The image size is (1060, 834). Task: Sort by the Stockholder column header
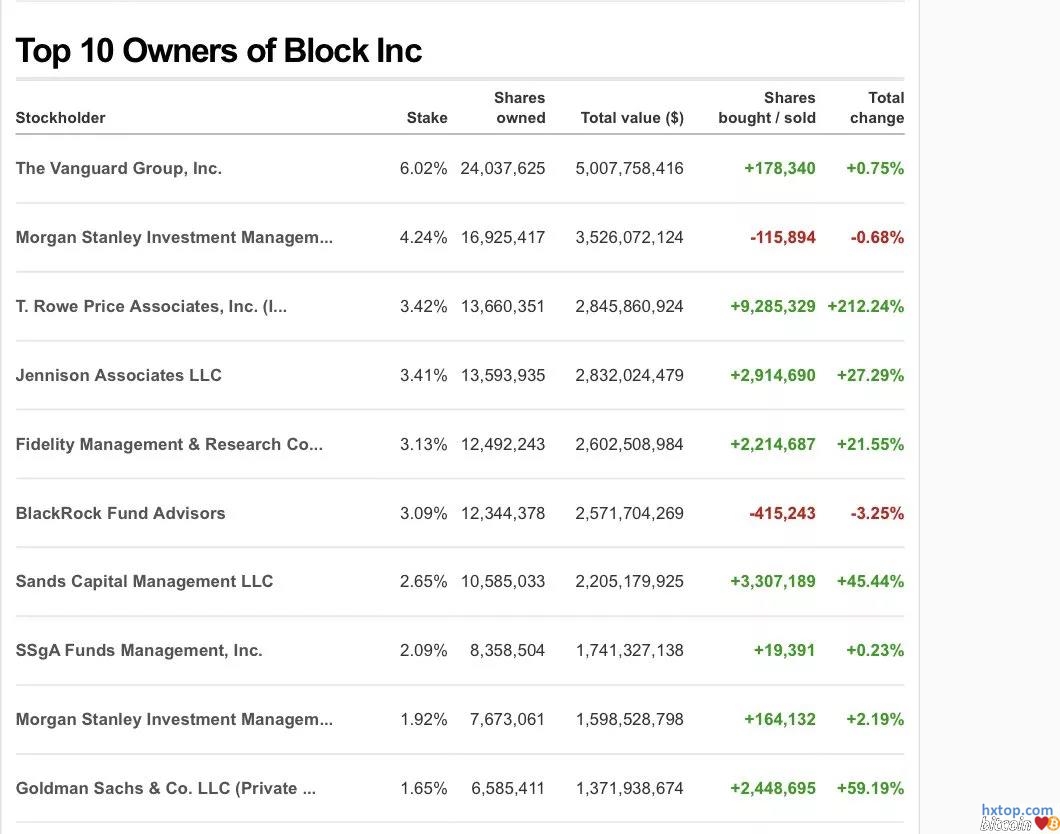point(60,118)
